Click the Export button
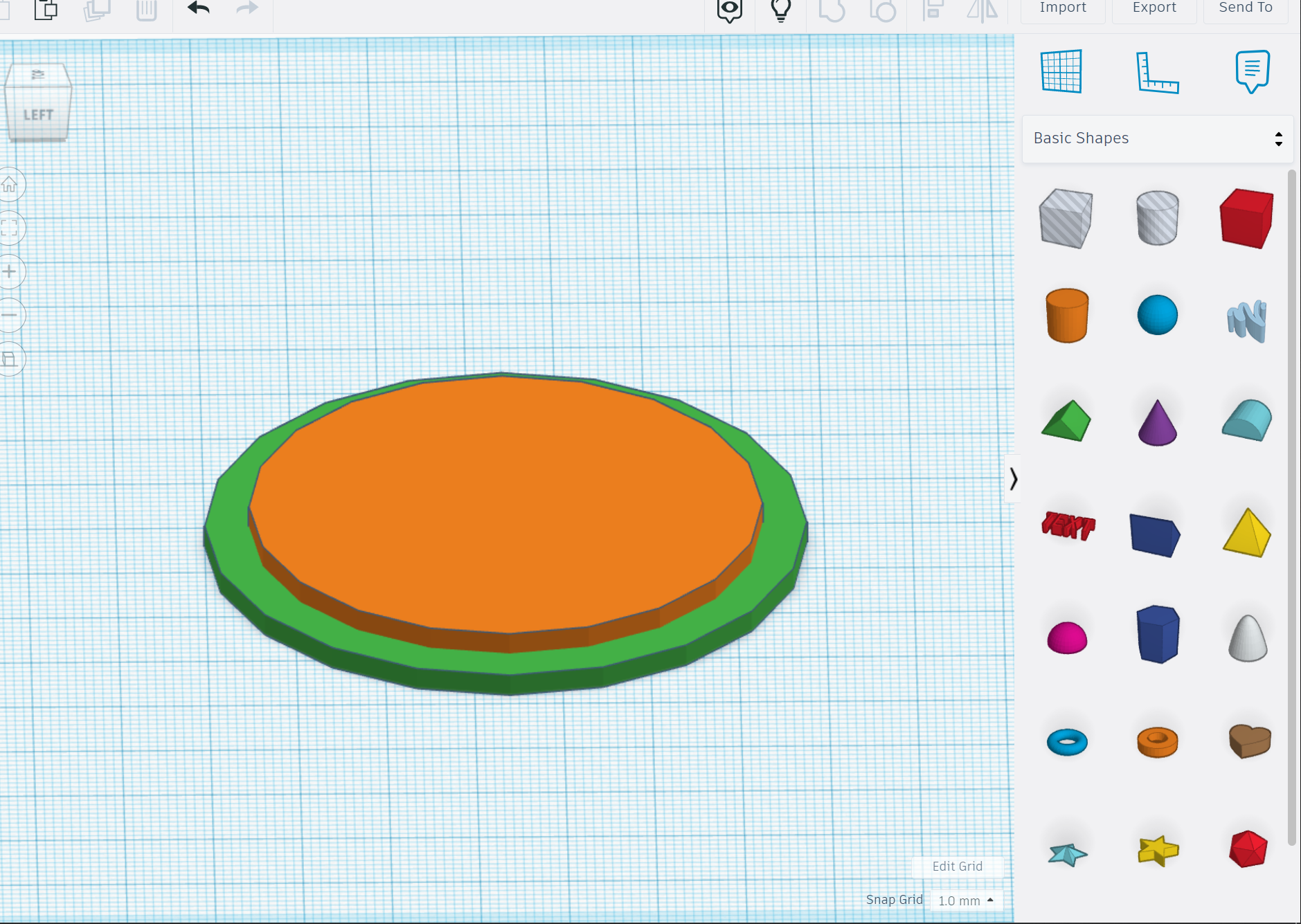1301x924 pixels. click(x=1153, y=7)
